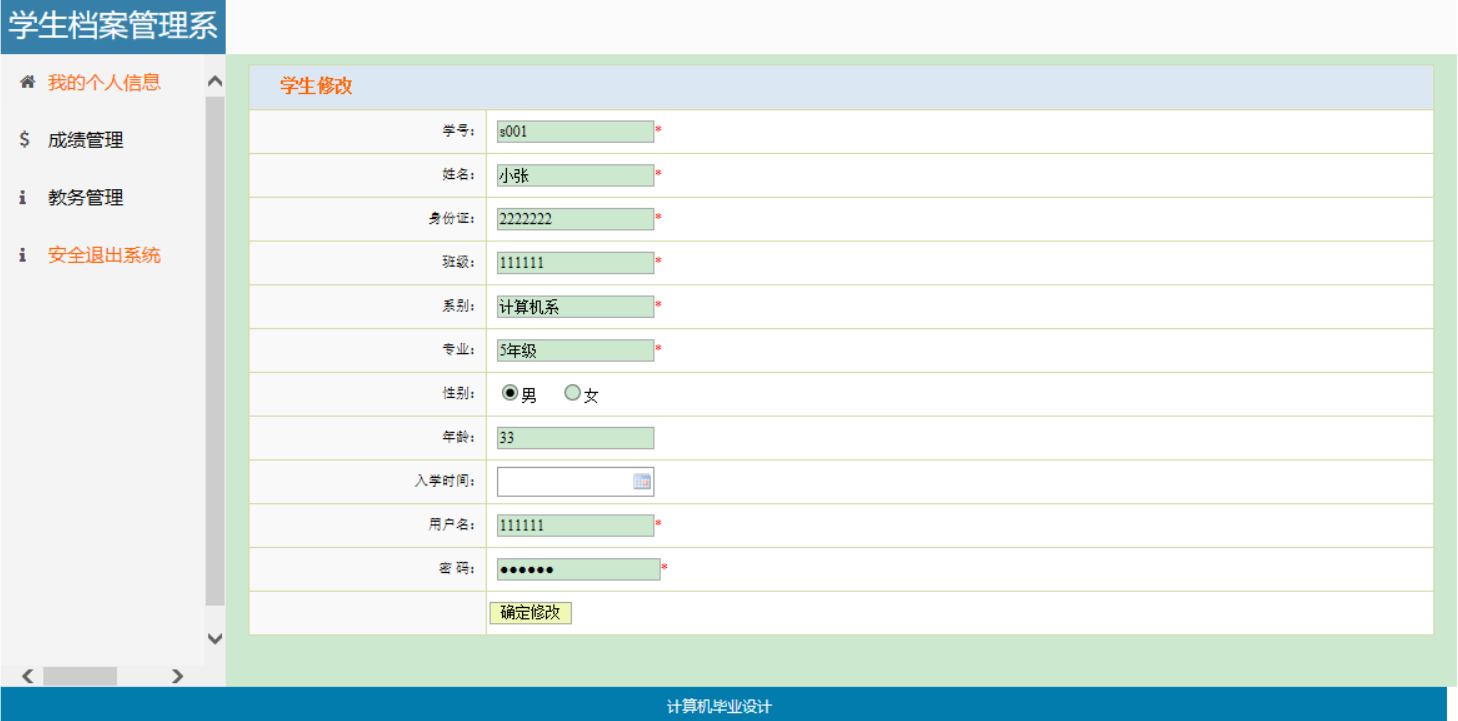This screenshot has height=721, width=1458.
Task: Open the calendar picker for 入学时间
Action: click(x=643, y=481)
